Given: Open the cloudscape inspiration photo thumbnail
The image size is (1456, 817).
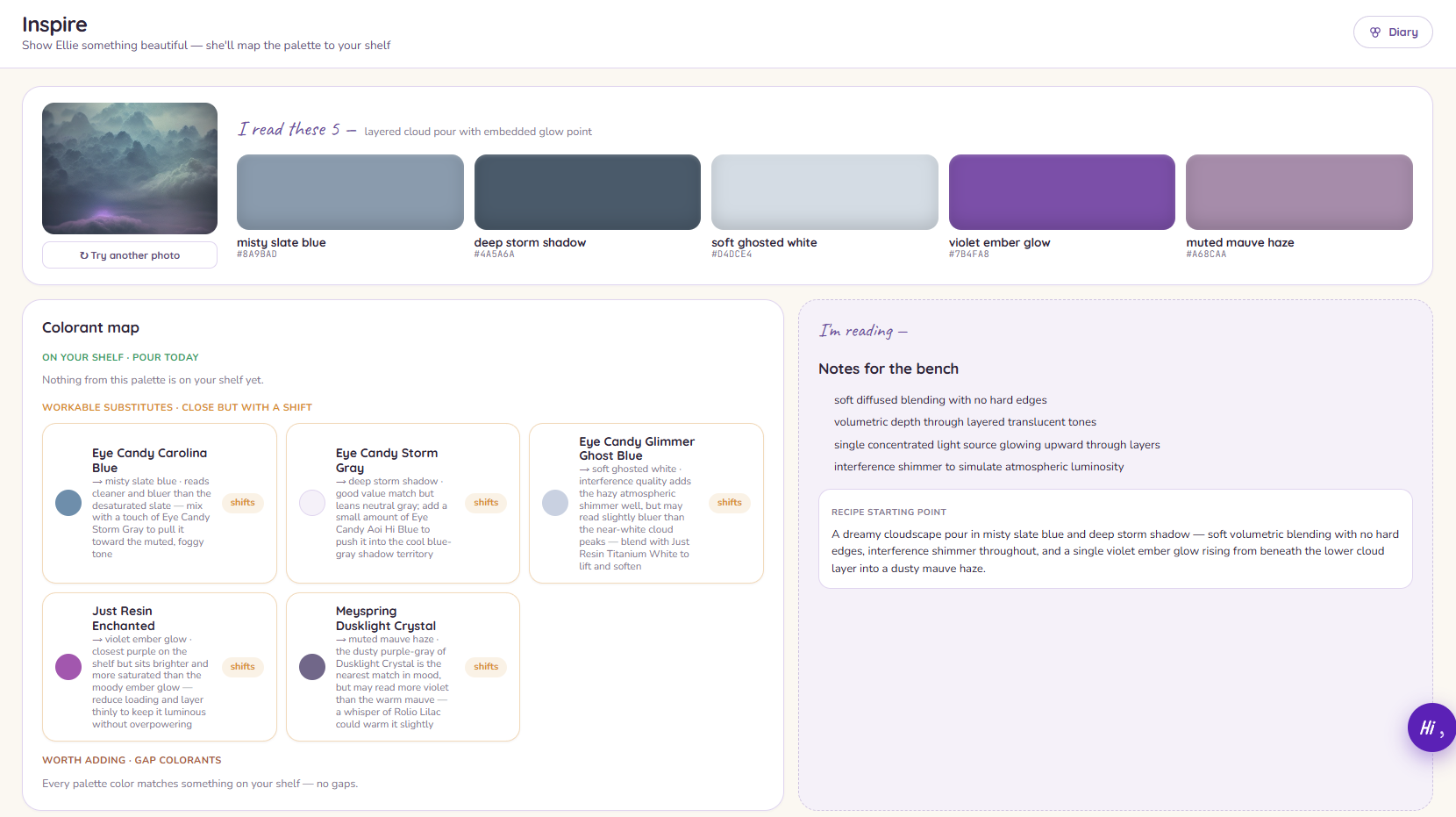Looking at the screenshot, I should pos(130,168).
